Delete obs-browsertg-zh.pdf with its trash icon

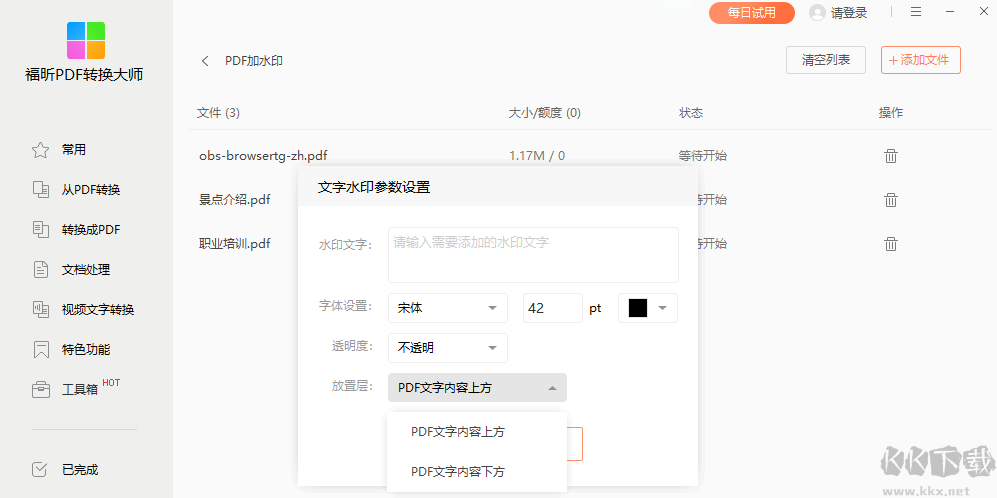(x=890, y=156)
